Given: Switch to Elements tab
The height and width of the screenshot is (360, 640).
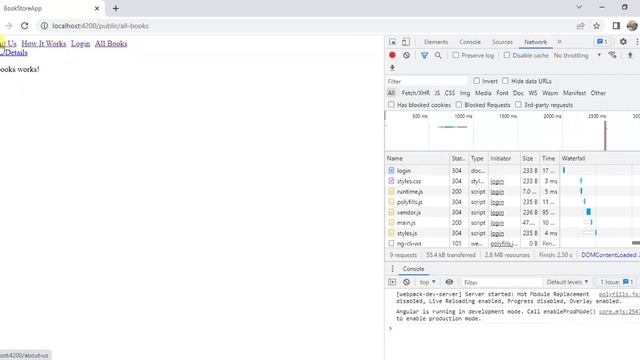Looking at the screenshot, I should (x=436, y=42).
